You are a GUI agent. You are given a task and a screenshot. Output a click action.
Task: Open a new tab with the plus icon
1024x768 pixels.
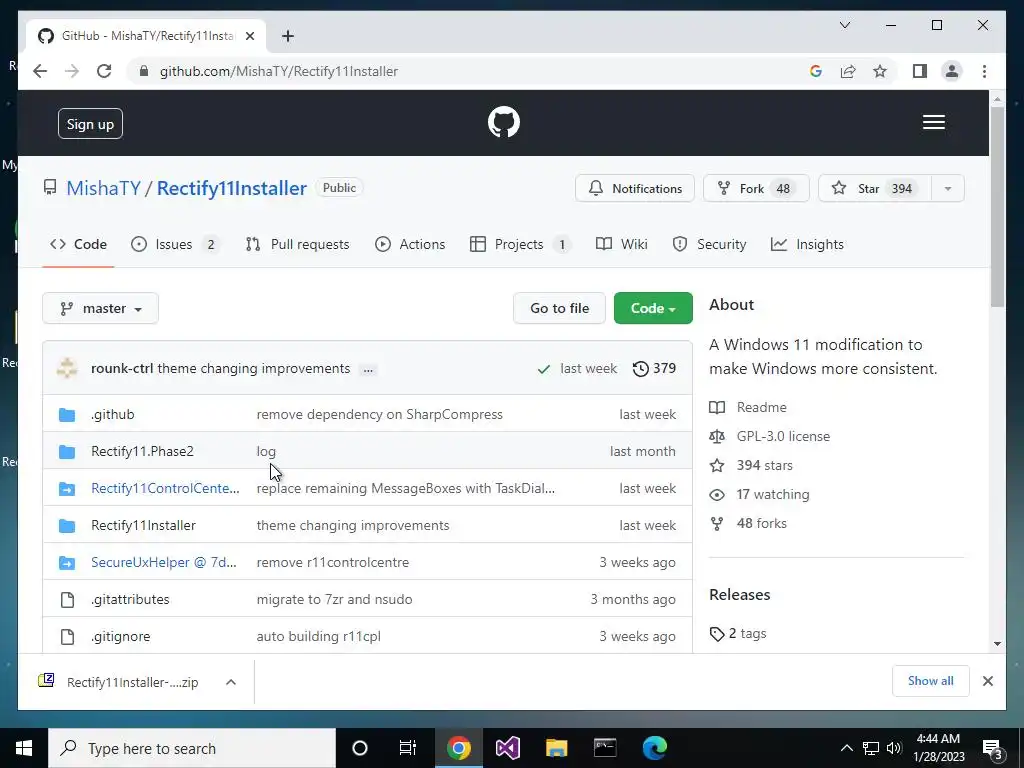pos(287,36)
